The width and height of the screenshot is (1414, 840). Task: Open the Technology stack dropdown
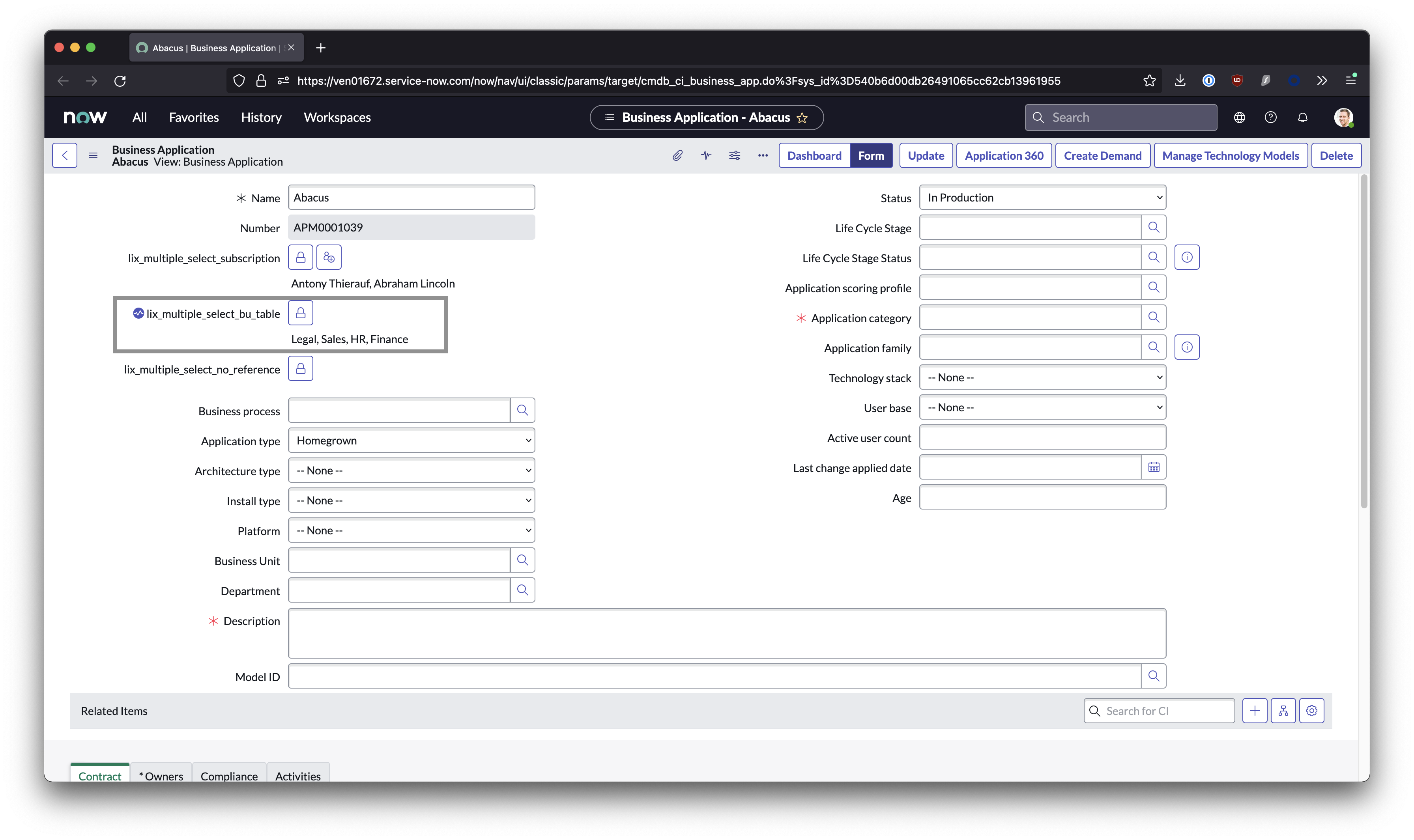coord(1042,377)
